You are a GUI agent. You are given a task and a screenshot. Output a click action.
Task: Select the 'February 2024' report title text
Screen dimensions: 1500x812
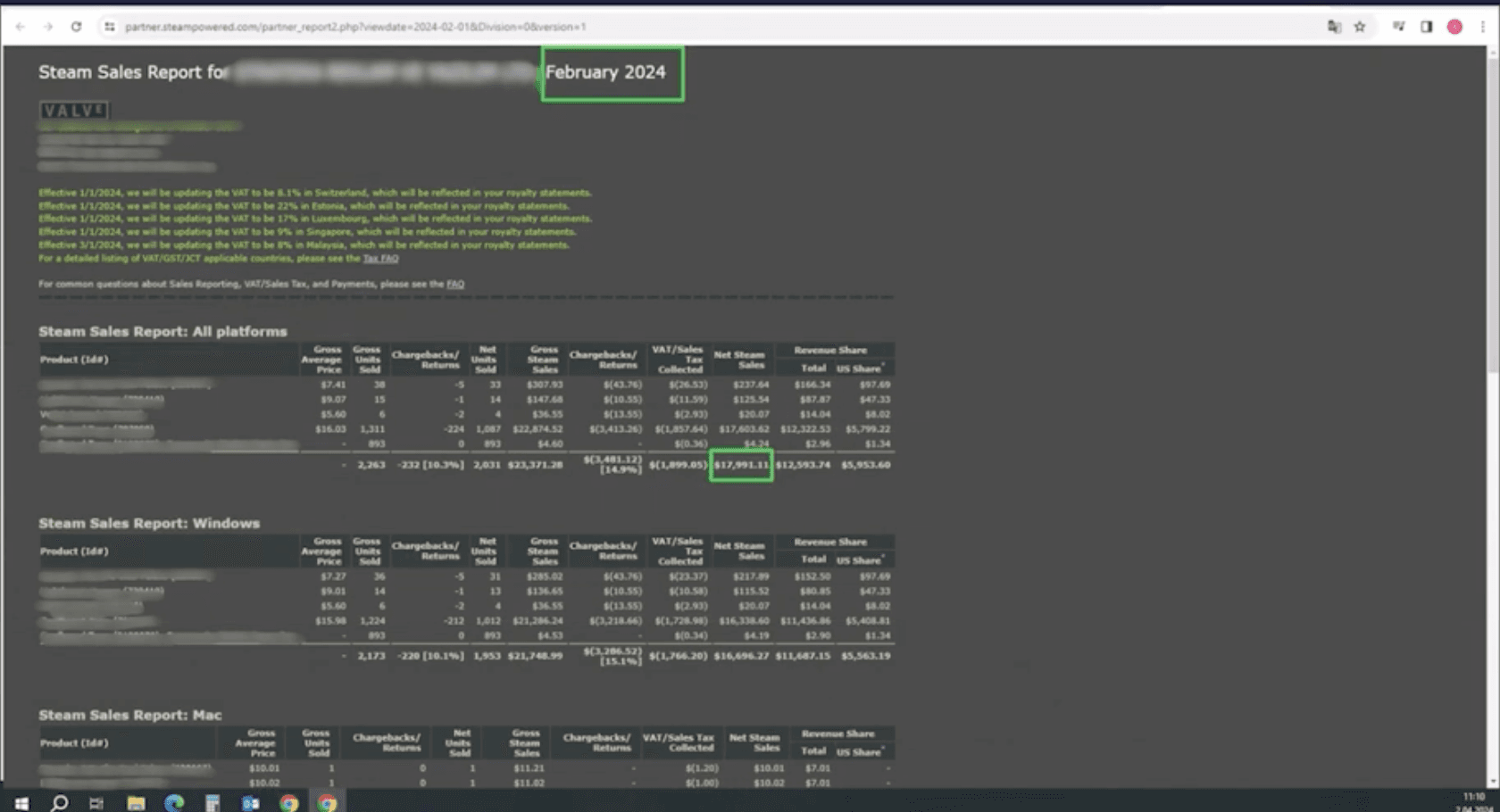coord(605,72)
